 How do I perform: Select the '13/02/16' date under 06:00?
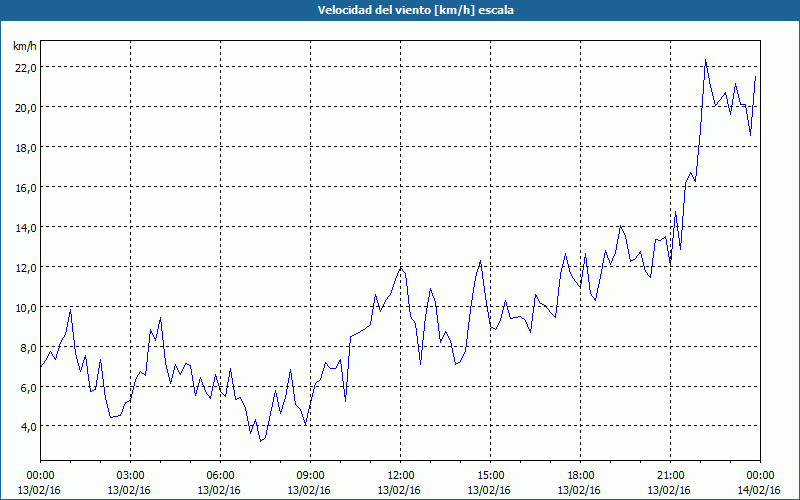[x=219, y=490]
